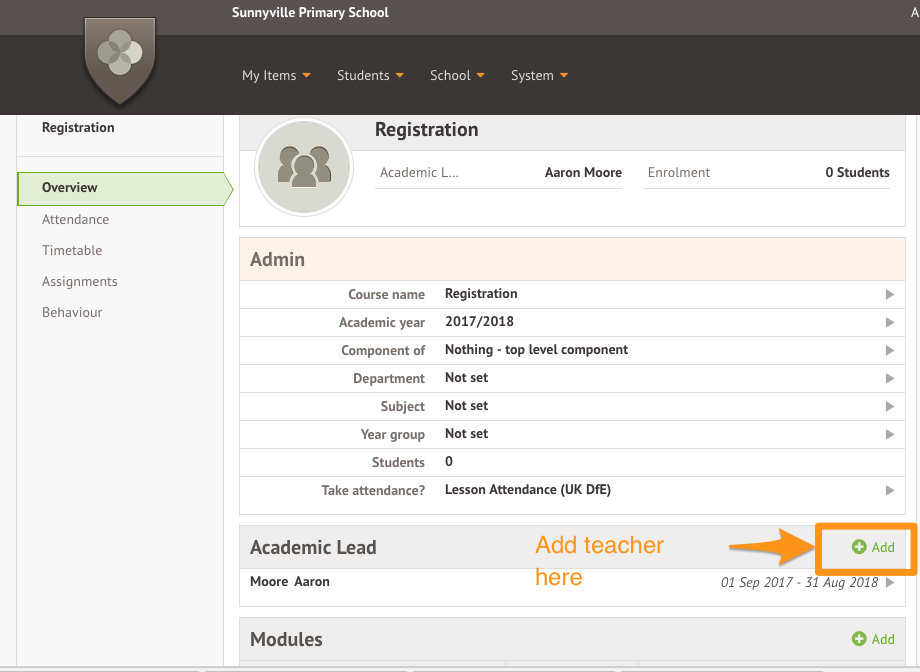
Task: Click the green plus icon beside Academic Lead
Action: pos(858,547)
